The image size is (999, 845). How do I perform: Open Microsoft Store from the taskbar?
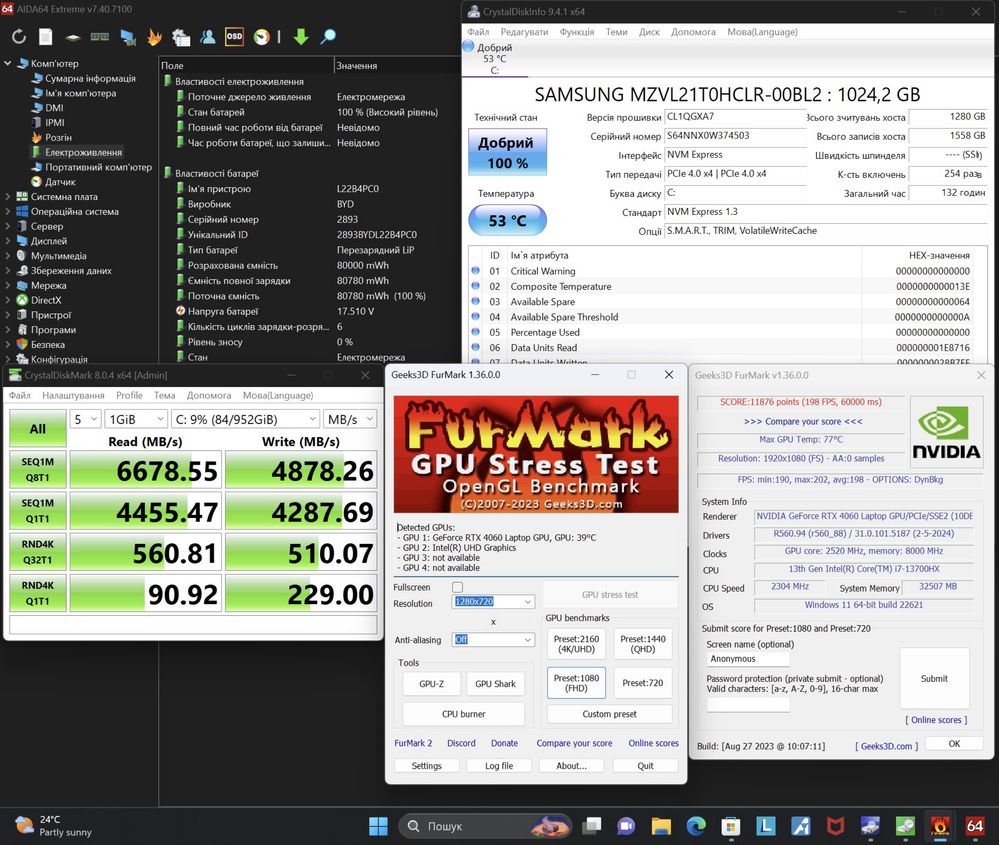pos(731,826)
